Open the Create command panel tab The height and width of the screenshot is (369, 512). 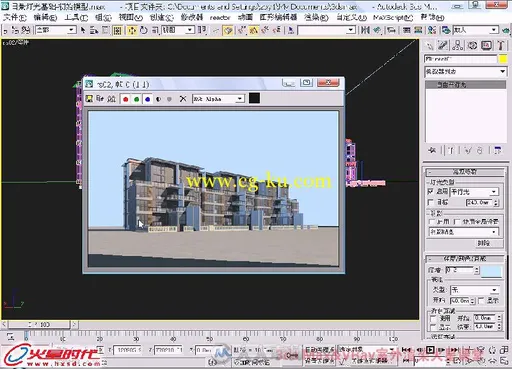coord(429,45)
